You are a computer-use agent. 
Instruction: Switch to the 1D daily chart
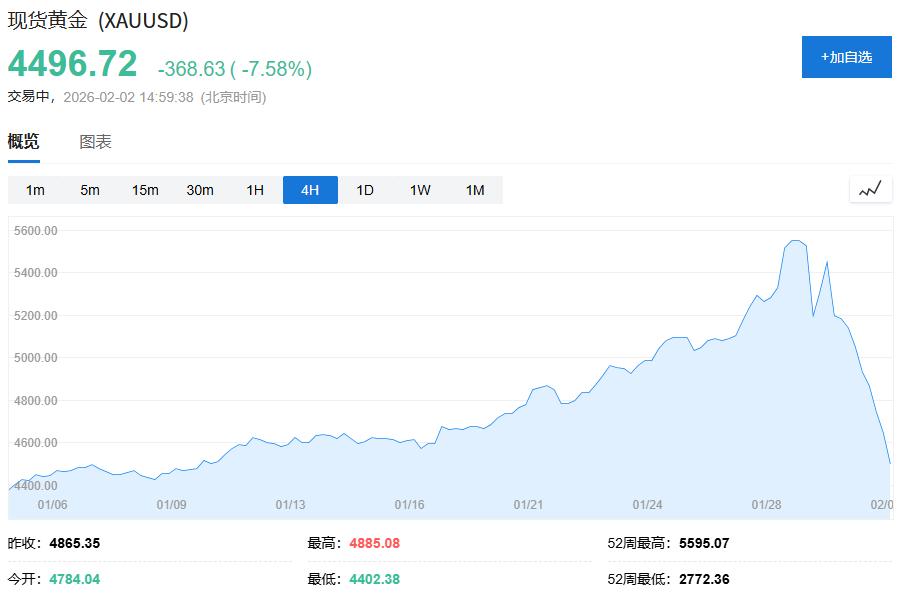(365, 190)
